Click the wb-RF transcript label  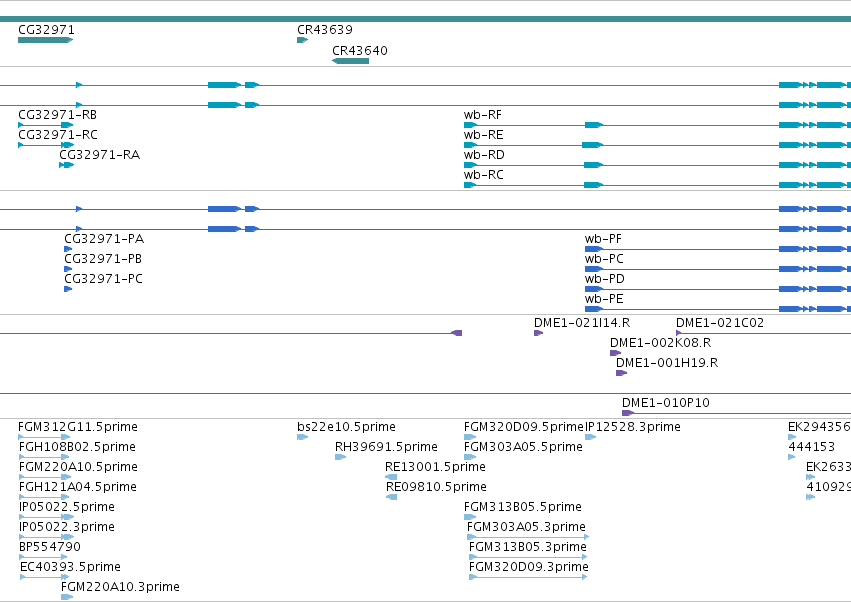click(x=483, y=115)
